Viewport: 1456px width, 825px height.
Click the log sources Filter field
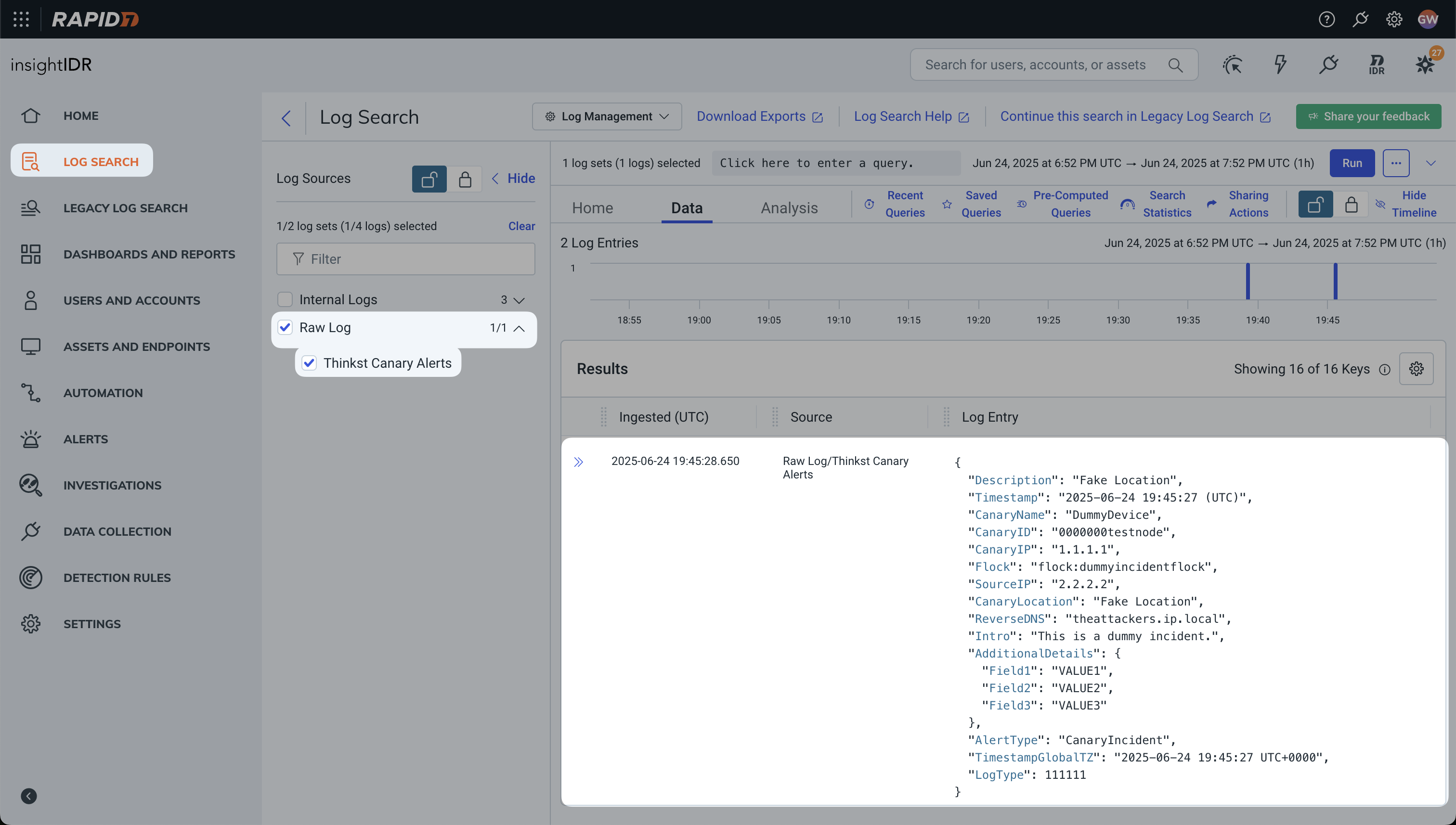405,259
